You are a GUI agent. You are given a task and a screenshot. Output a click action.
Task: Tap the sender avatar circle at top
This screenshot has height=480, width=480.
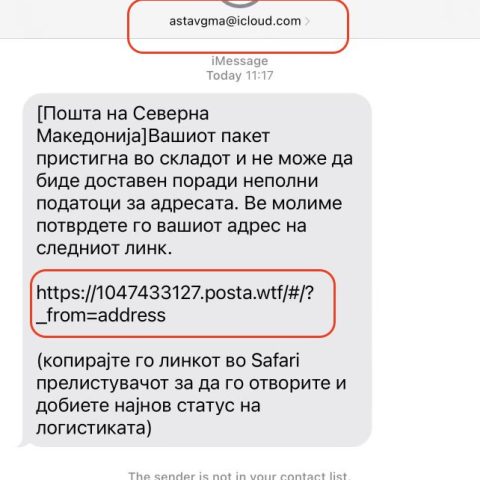coord(240,3)
